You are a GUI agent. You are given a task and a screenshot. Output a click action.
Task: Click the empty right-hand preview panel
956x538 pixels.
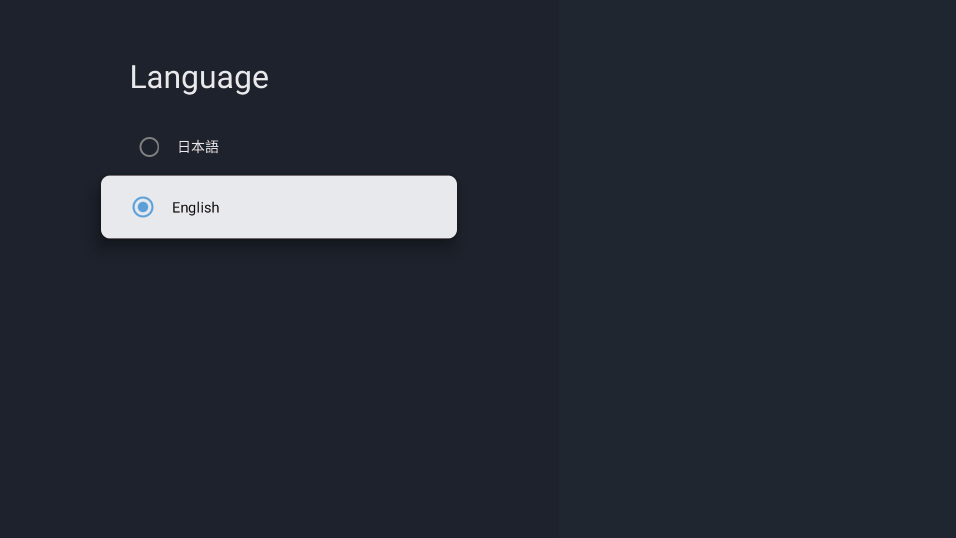pyautogui.click(x=757, y=269)
